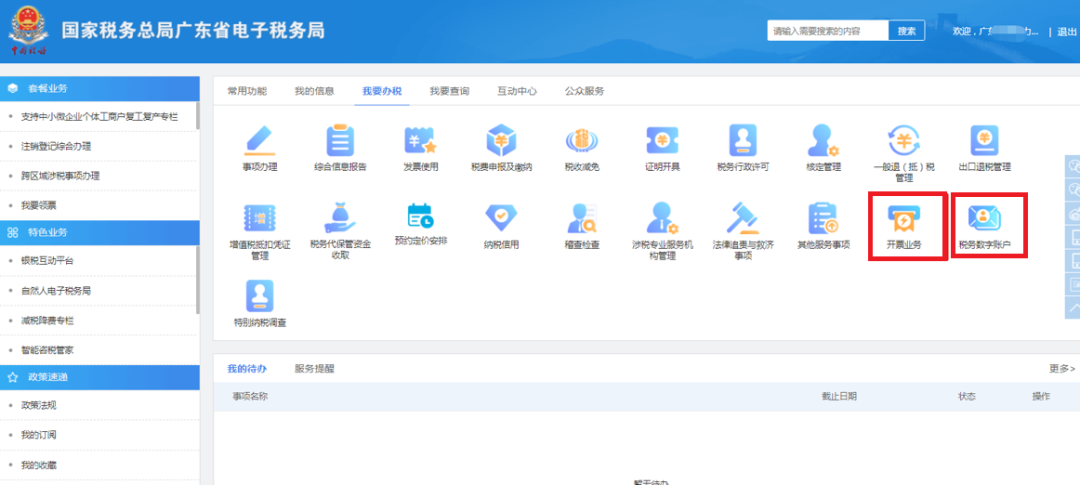The height and width of the screenshot is (485, 1080).
Task: Open 智能咨税管家 in the sidebar
Action: pyautogui.click(x=48, y=350)
